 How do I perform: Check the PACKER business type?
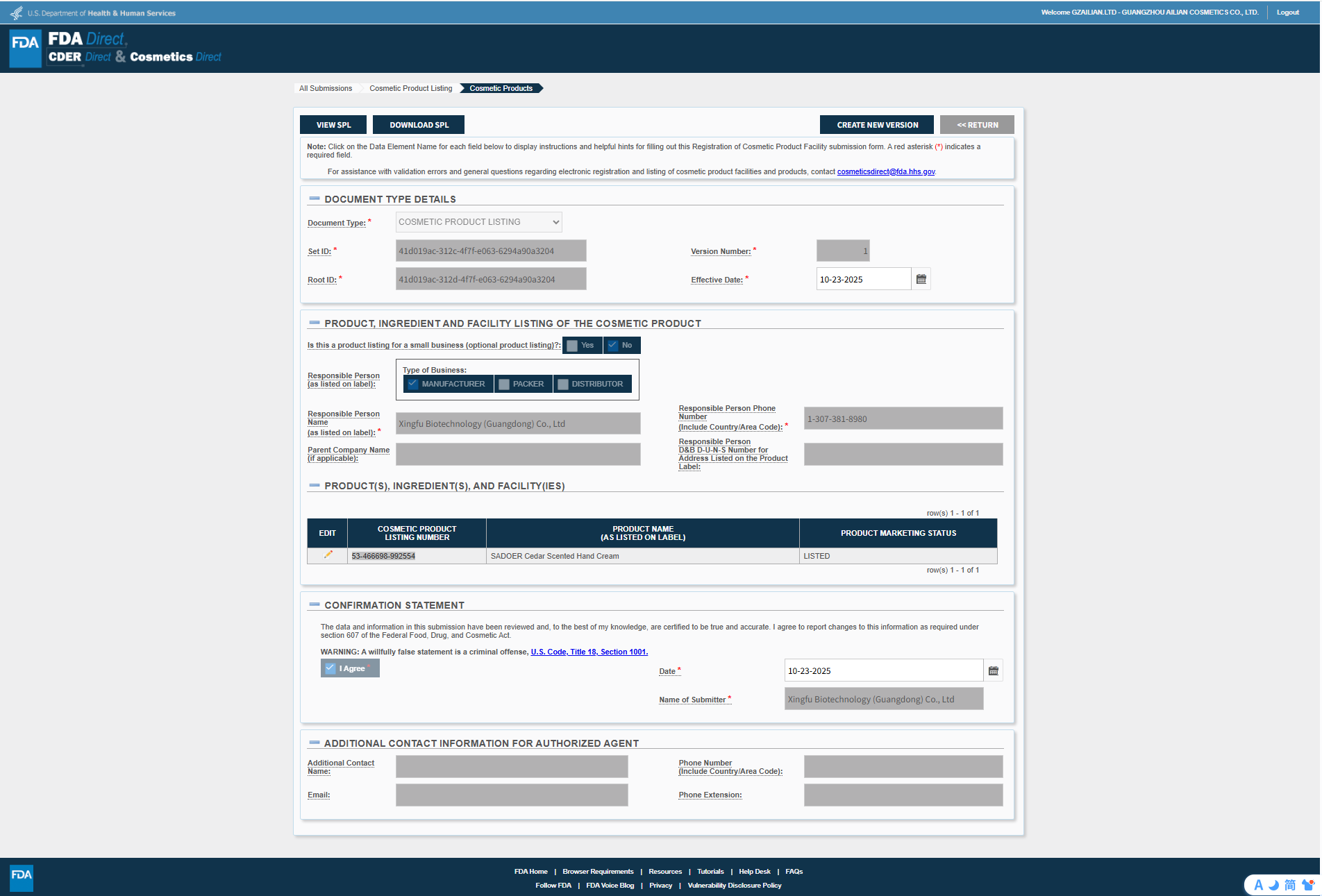tap(505, 384)
